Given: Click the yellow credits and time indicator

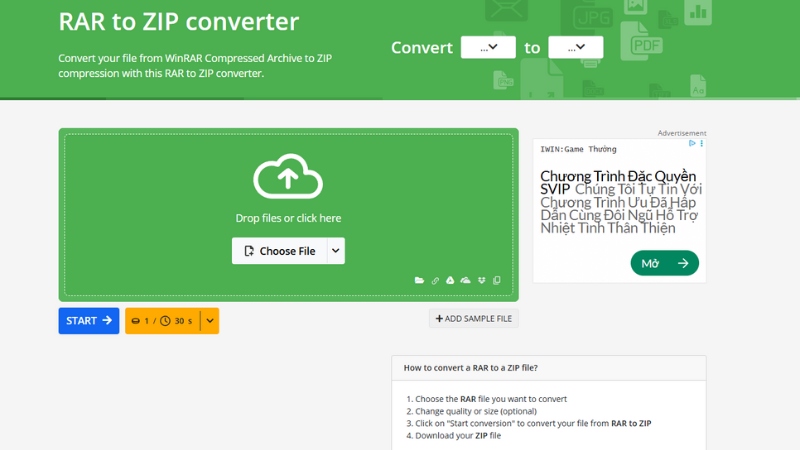Looking at the screenshot, I should coord(161,321).
